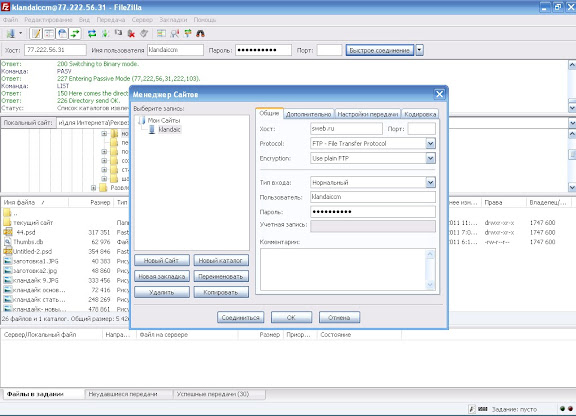Toggle the synchronized browsing icon
The width and height of the screenshot is (576, 416).
188,33
